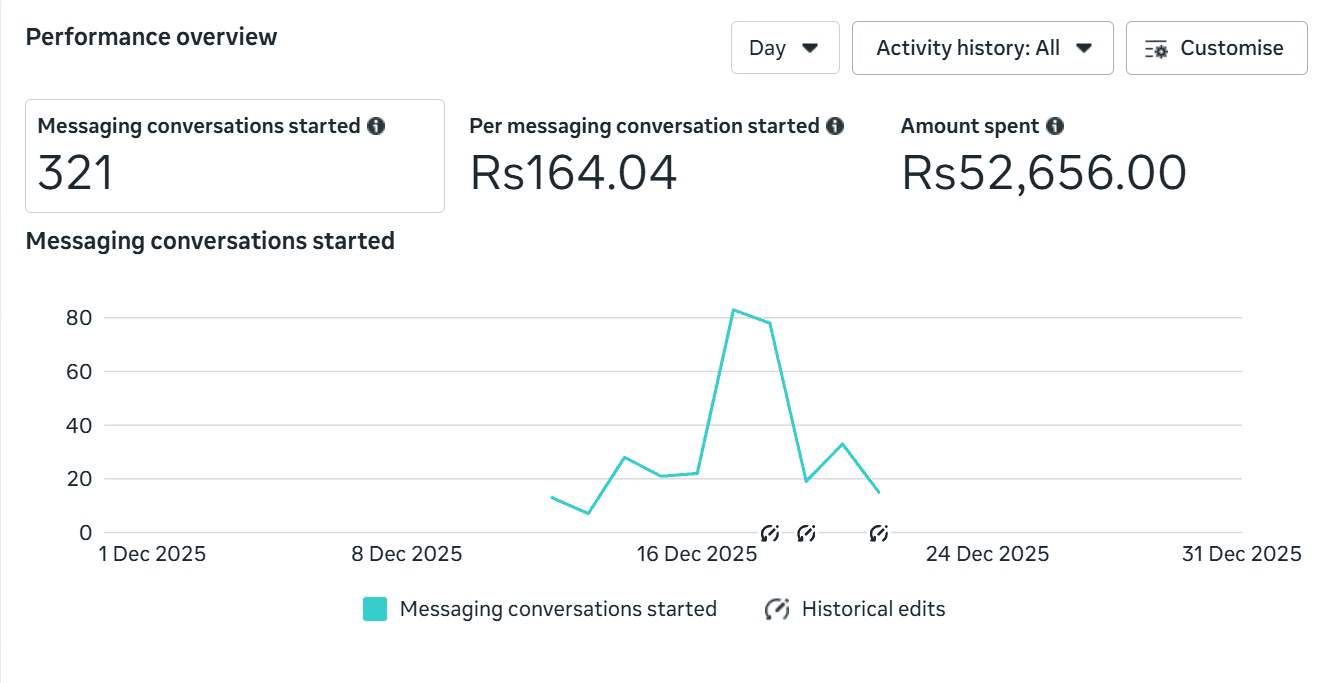Screen dimensions: 1324x683
Task: Click info icon next to Amount spent
Action: [x=1055, y=126]
